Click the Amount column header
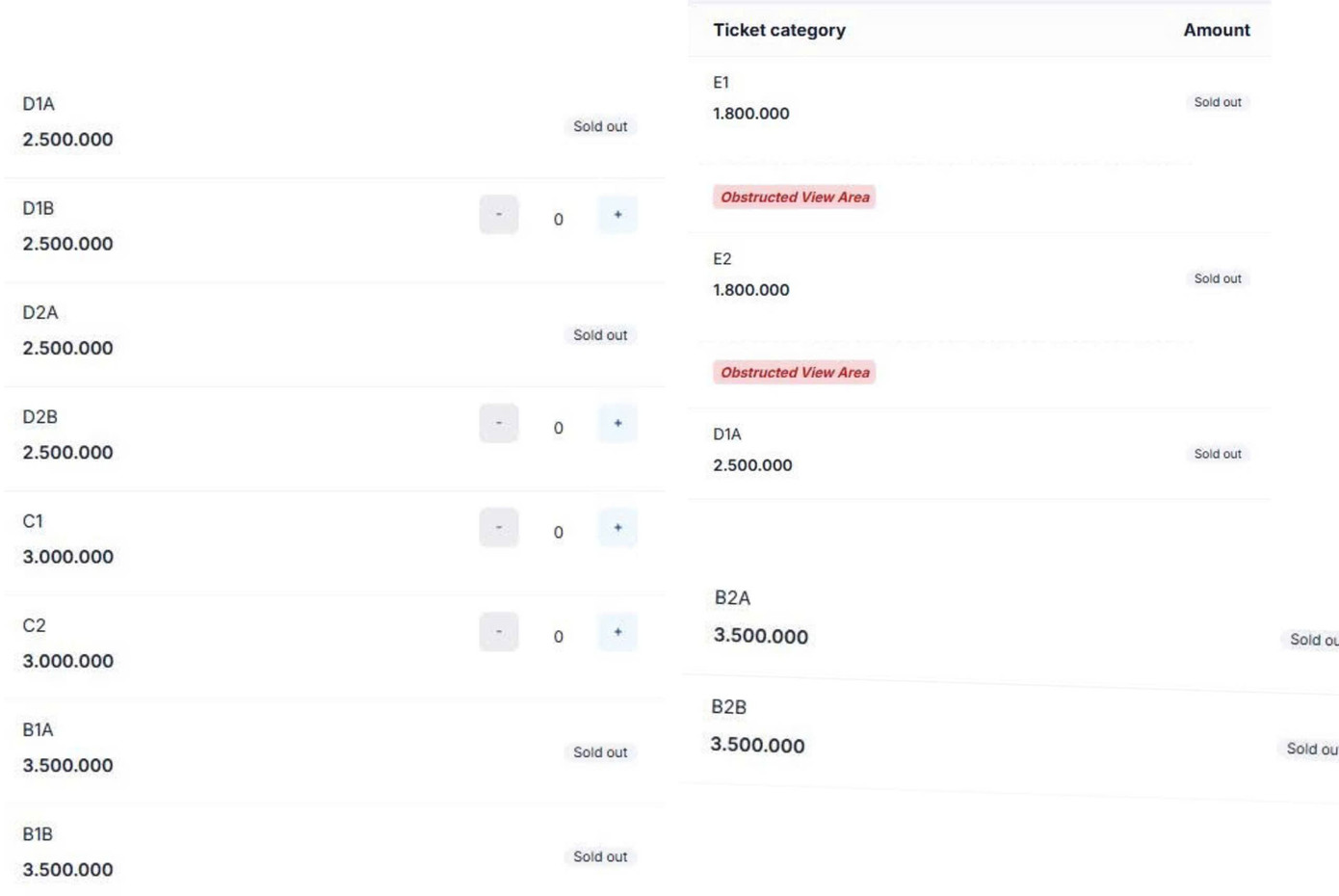 tap(1216, 31)
